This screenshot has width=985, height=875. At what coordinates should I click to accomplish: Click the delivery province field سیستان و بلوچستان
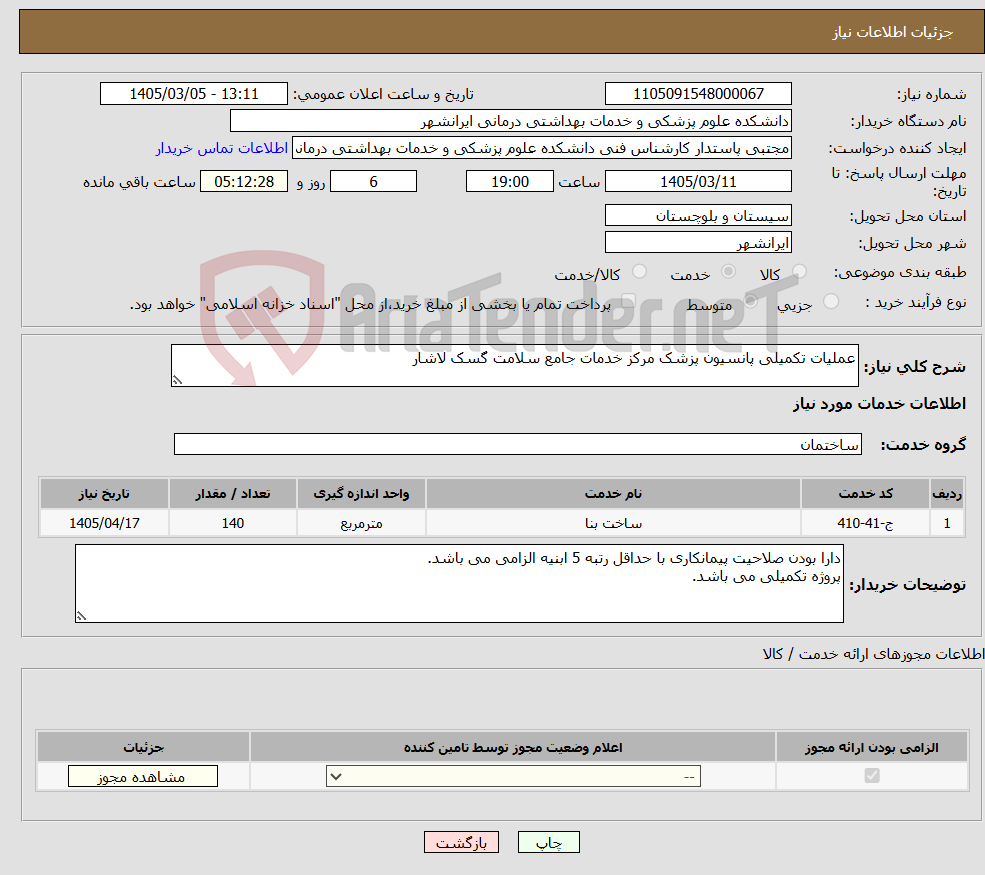(x=698, y=215)
